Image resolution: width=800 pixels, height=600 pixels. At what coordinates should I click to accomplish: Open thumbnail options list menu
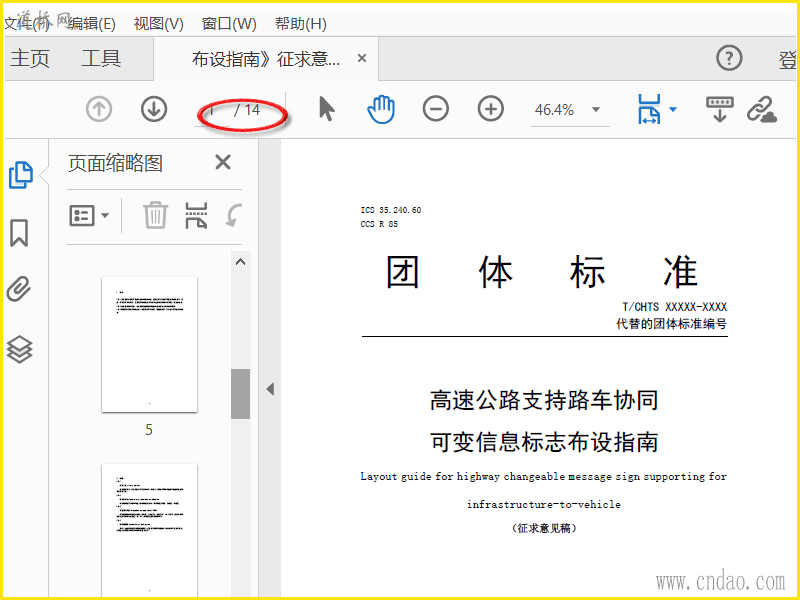pos(89,215)
